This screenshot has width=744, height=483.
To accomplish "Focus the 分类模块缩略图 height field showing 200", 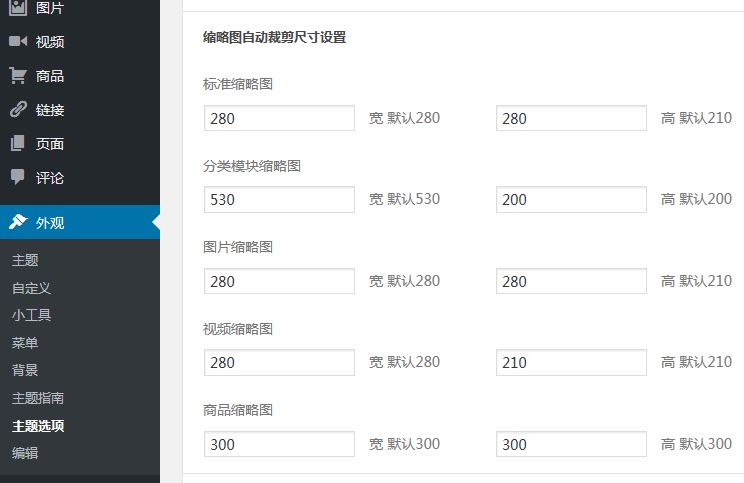I will pos(571,199).
